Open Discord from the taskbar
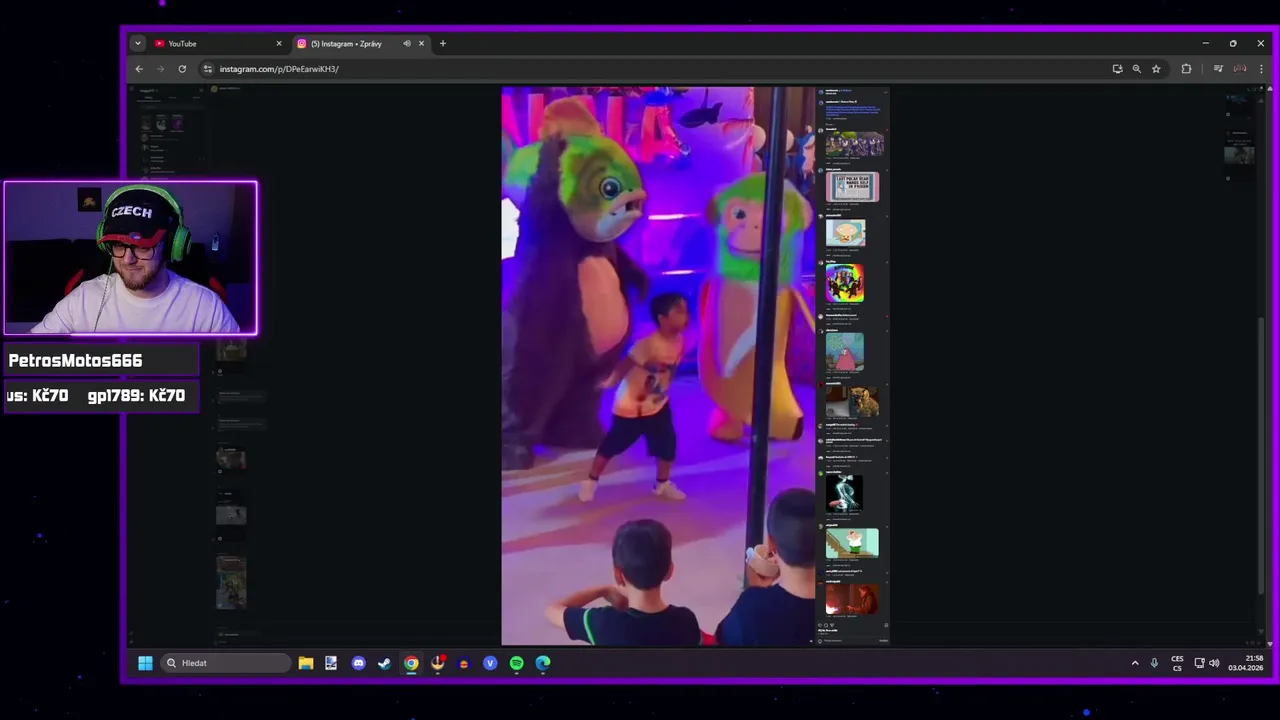The height and width of the screenshot is (720, 1280). [x=358, y=663]
